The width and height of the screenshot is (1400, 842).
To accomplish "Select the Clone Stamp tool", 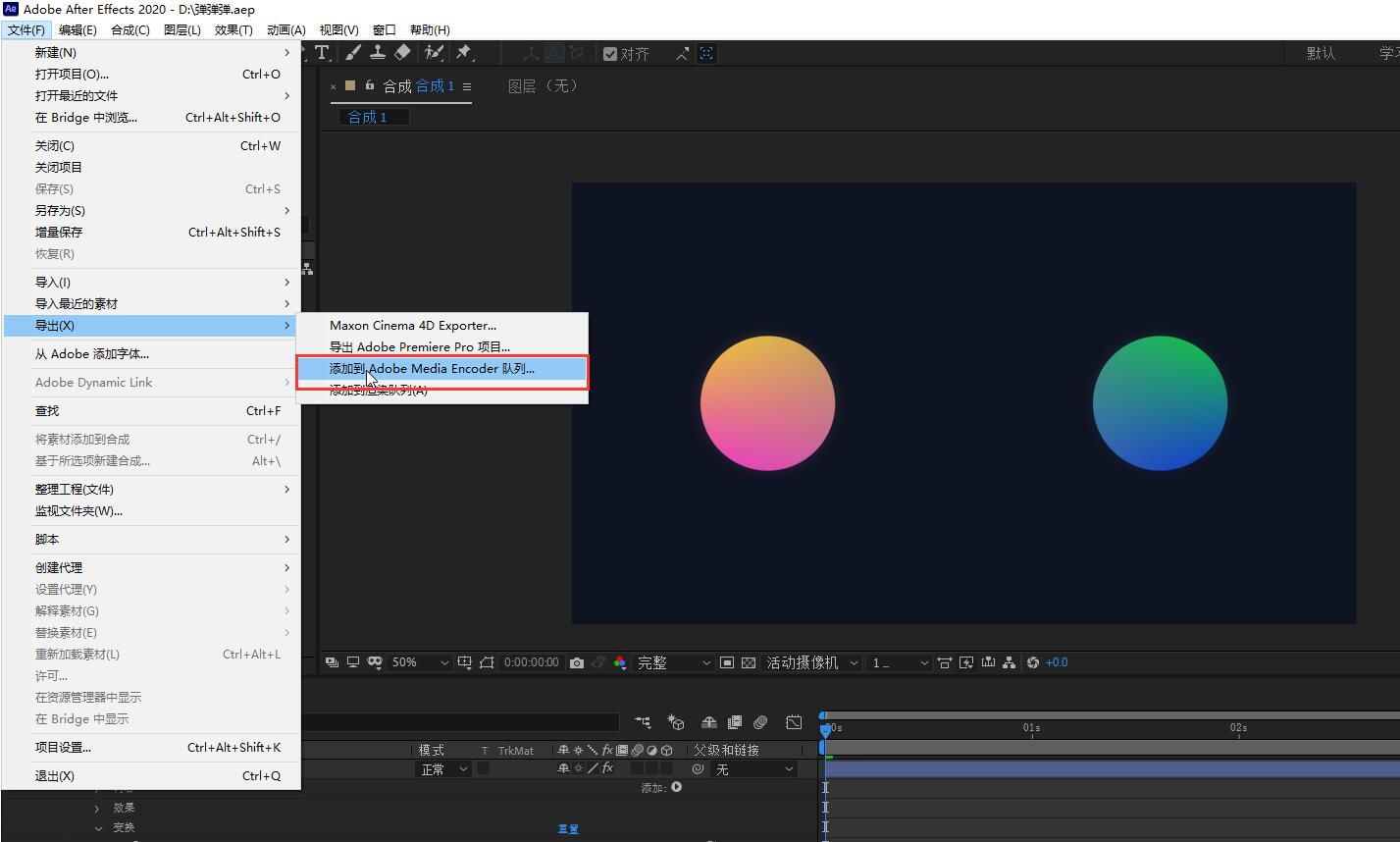I will 377,53.
